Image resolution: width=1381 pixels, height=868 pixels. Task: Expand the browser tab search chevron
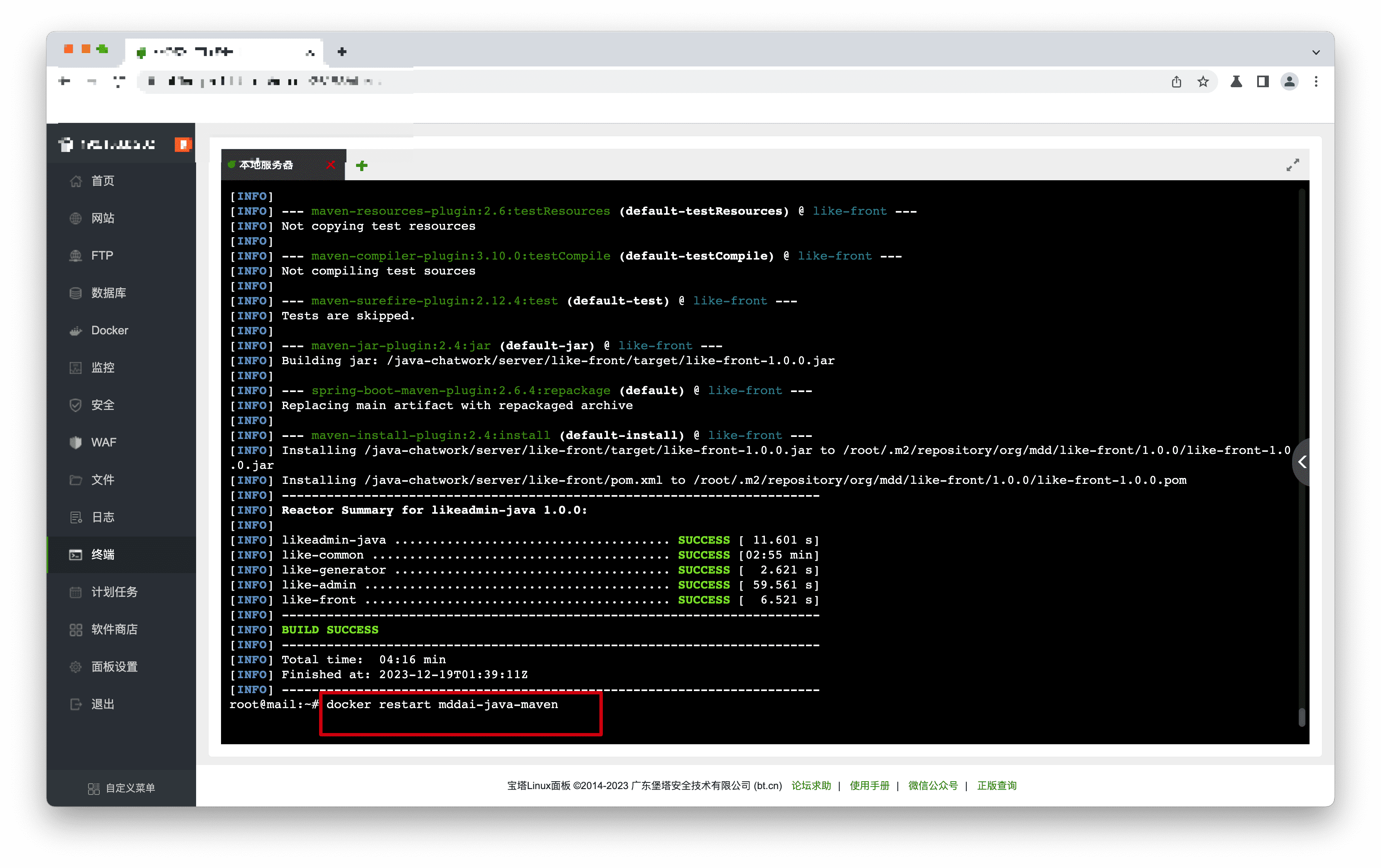point(1316,52)
